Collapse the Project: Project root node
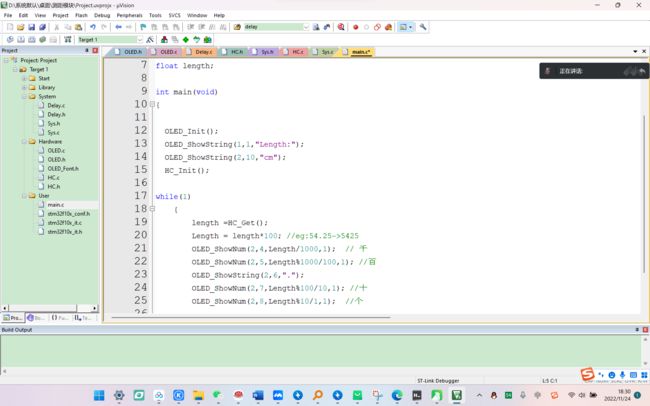 click(6, 61)
